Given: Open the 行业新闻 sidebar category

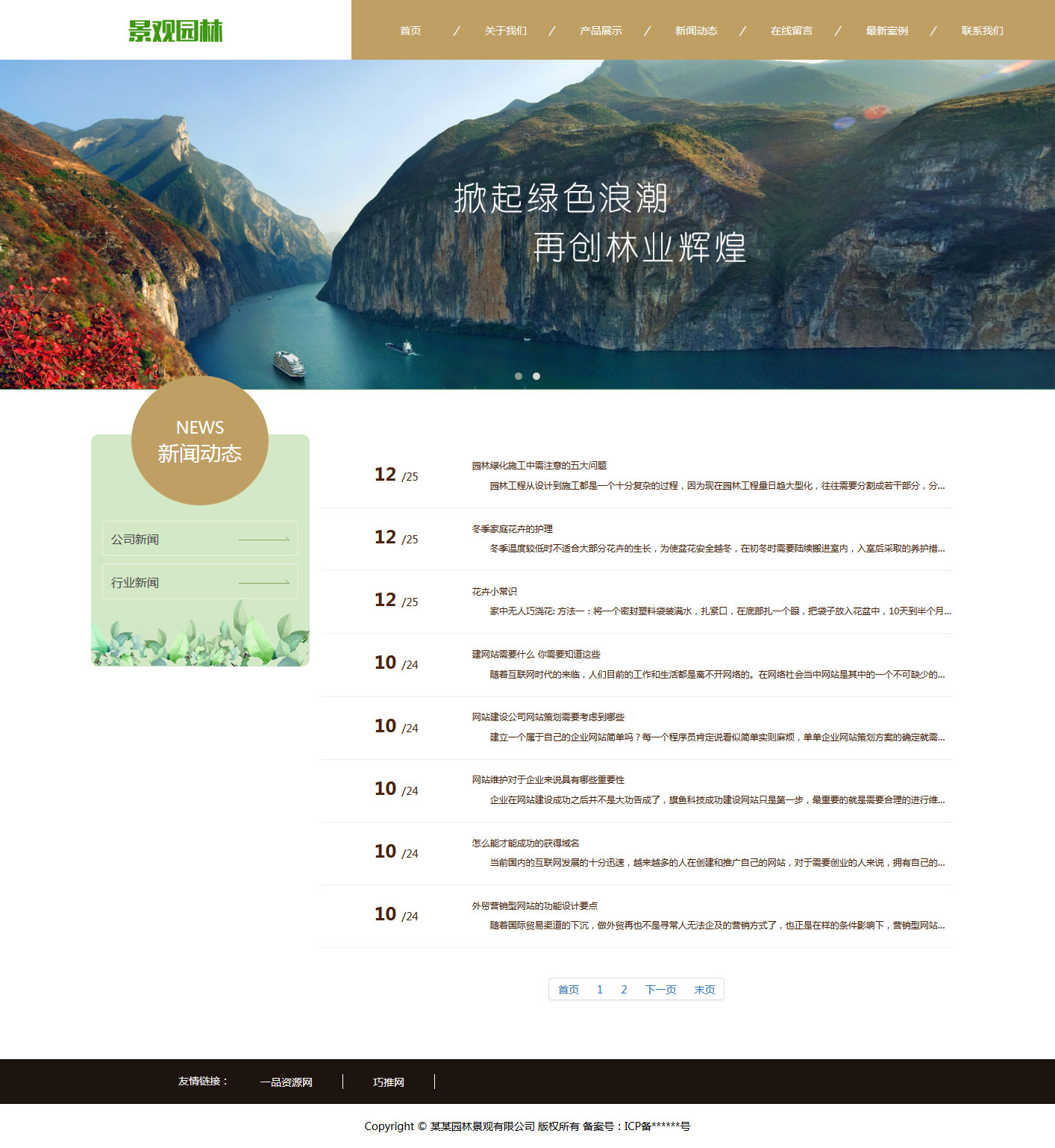Looking at the screenshot, I should point(200,582).
